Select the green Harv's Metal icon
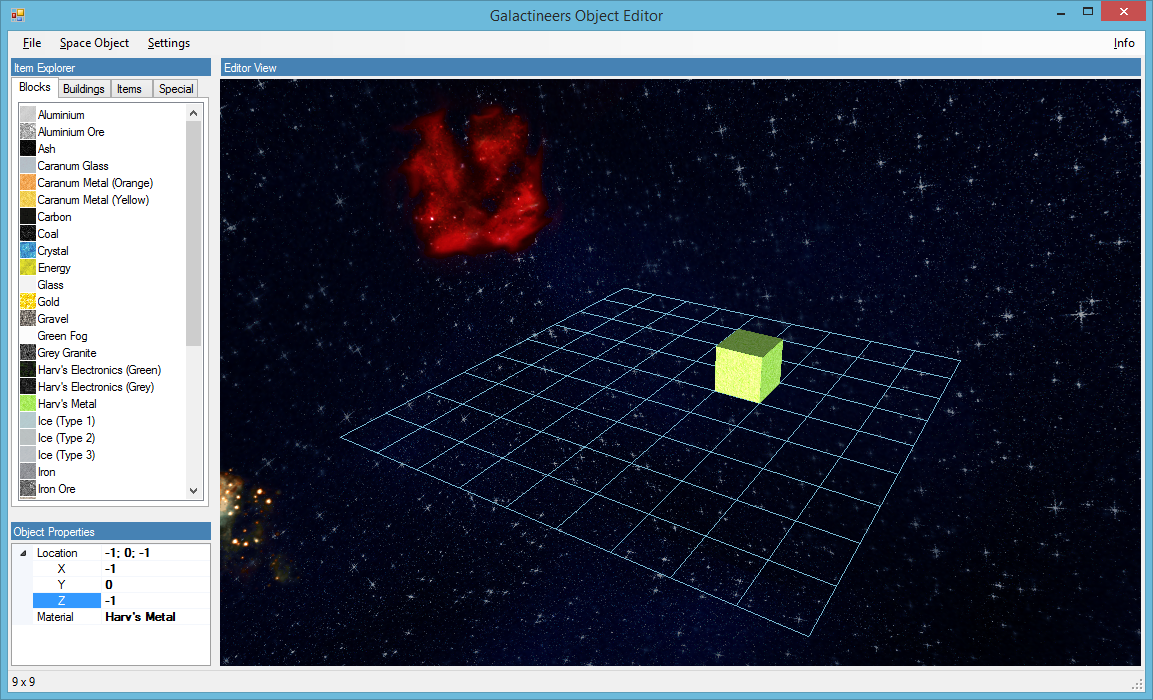The height and width of the screenshot is (700, 1153). (x=28, y=404)
